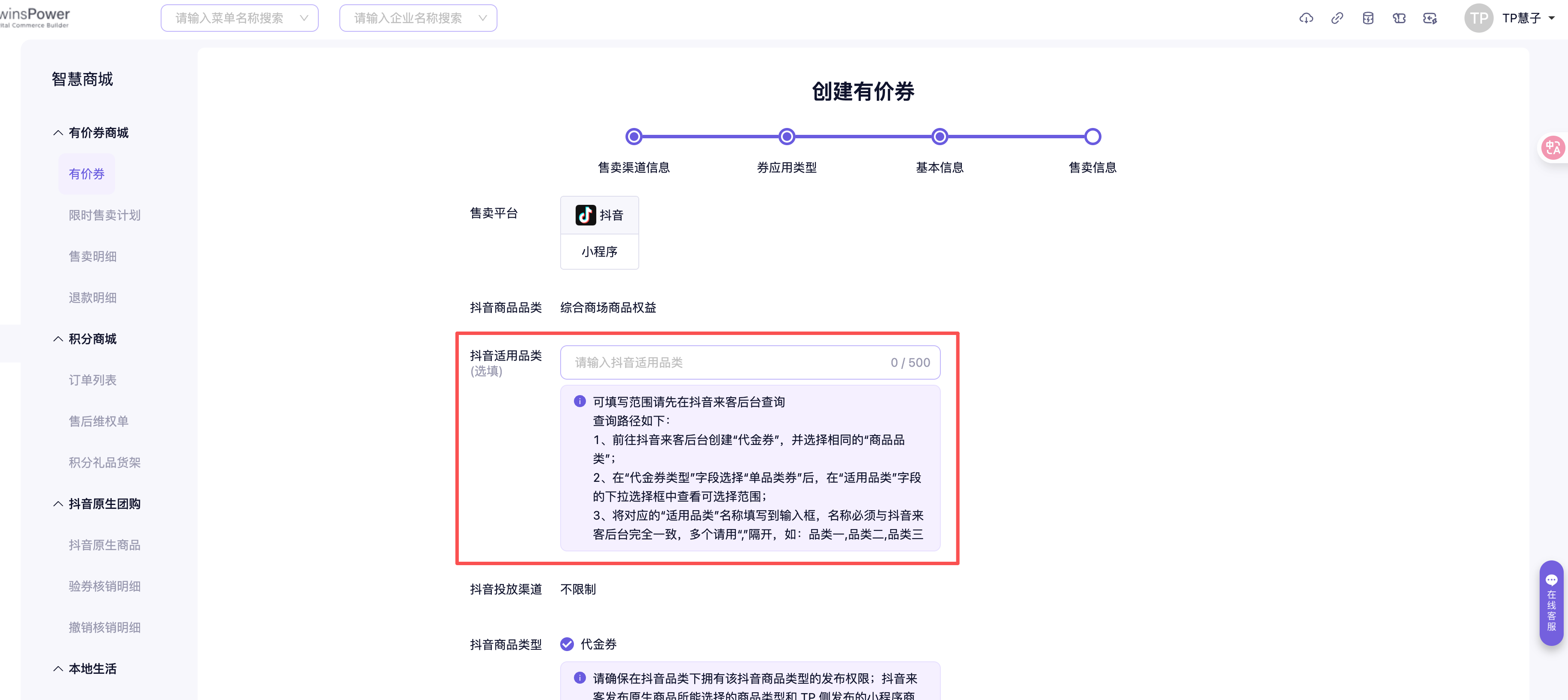This screenshot has height=700, width=1568.
Task: Toggle the 代金券 checkbox
Action: (x=567, y=644)
